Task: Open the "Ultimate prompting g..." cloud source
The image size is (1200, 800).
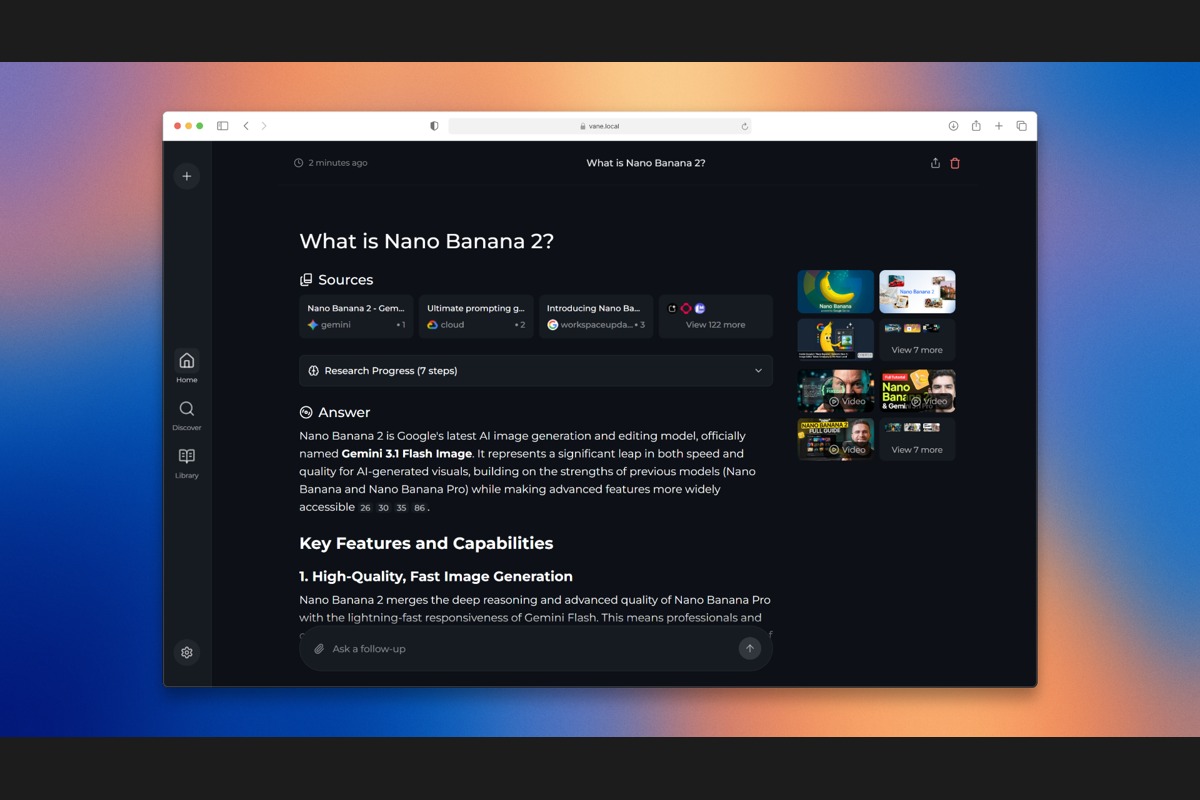Action: coord(476,316)
